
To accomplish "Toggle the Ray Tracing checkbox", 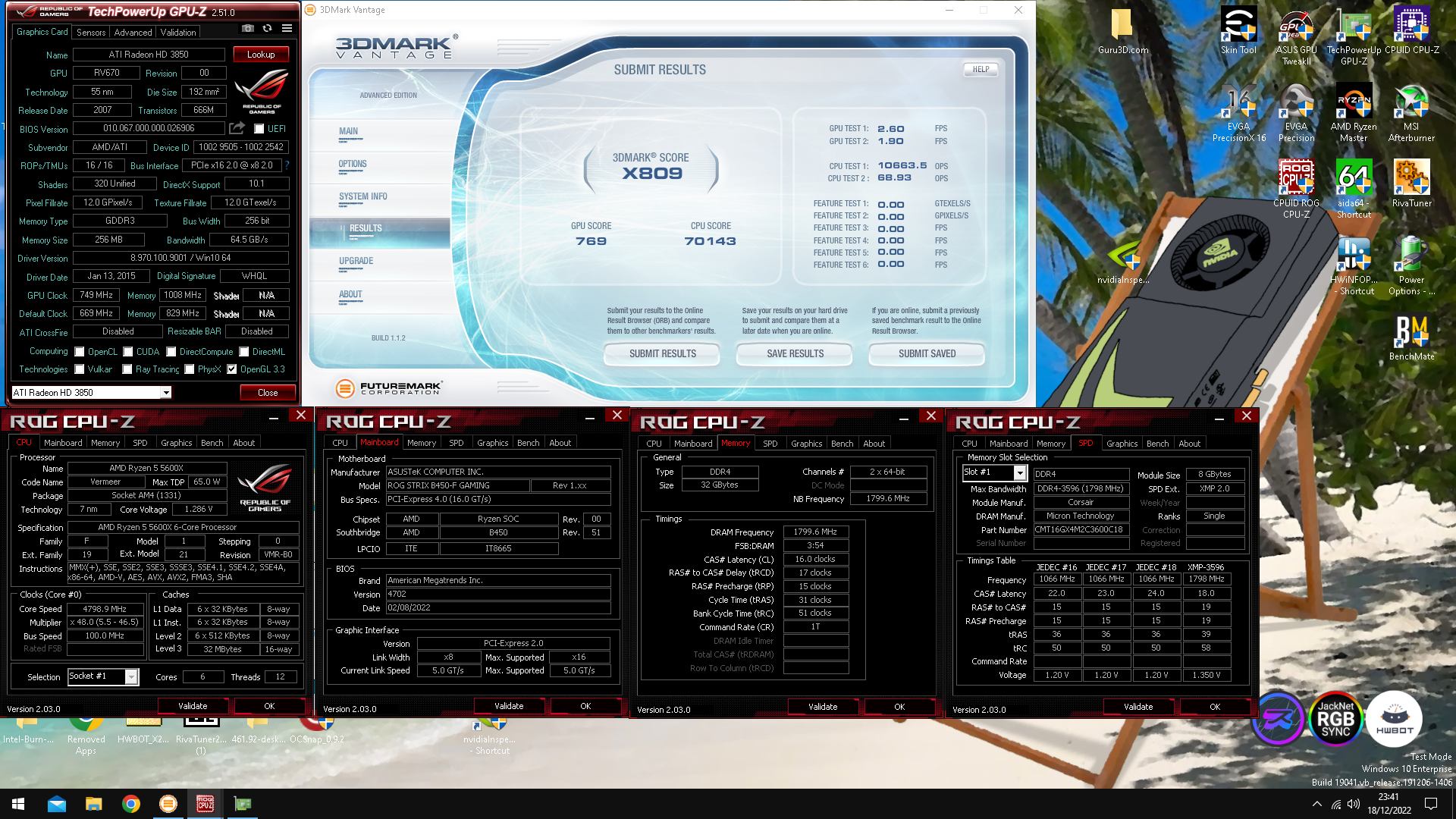I will (128, 369).
